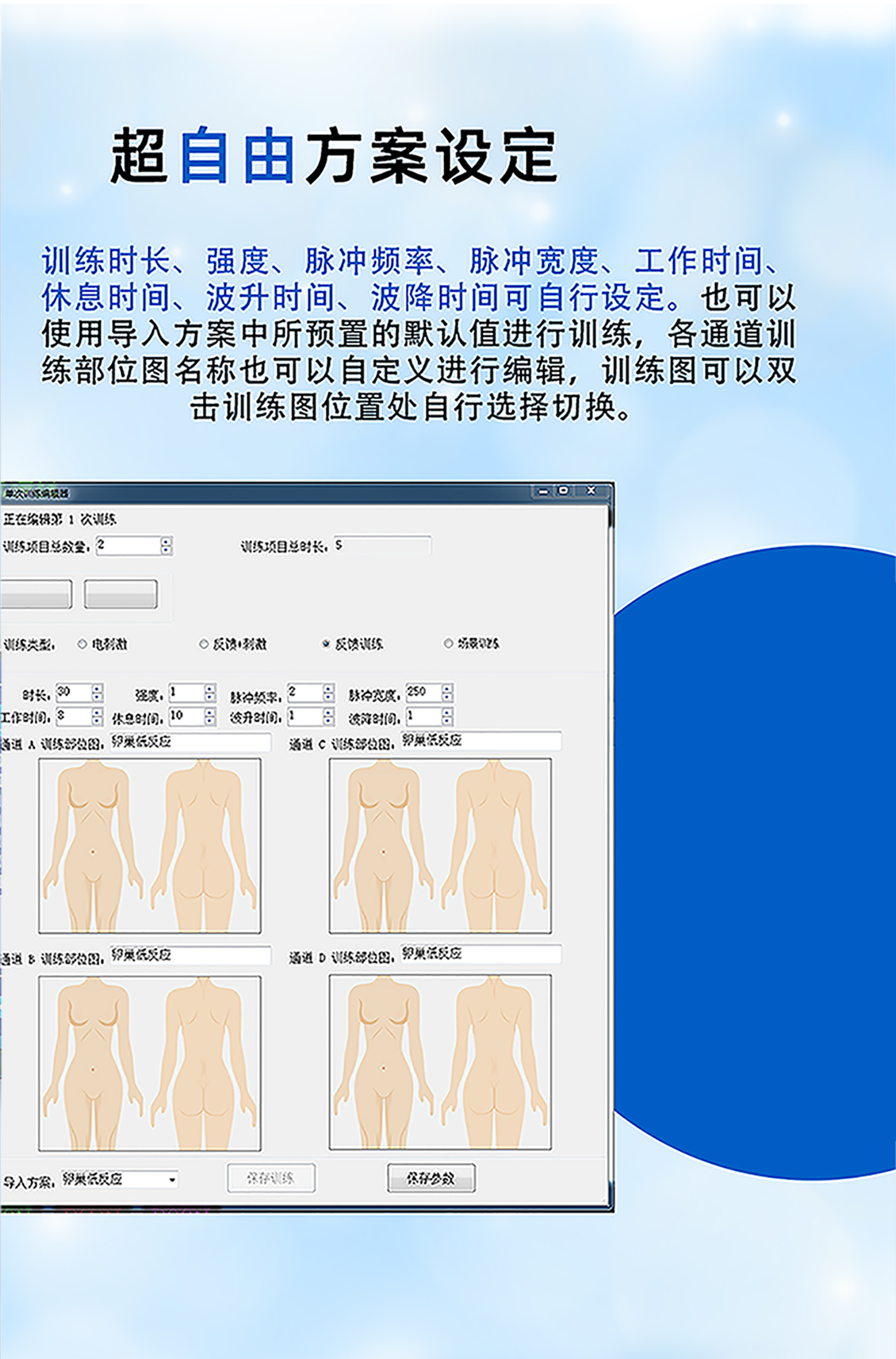Viewport: 896px width, 1359px height.
Task: Click the 通道 B body diagram image
Action: (x=150, y=1063)
